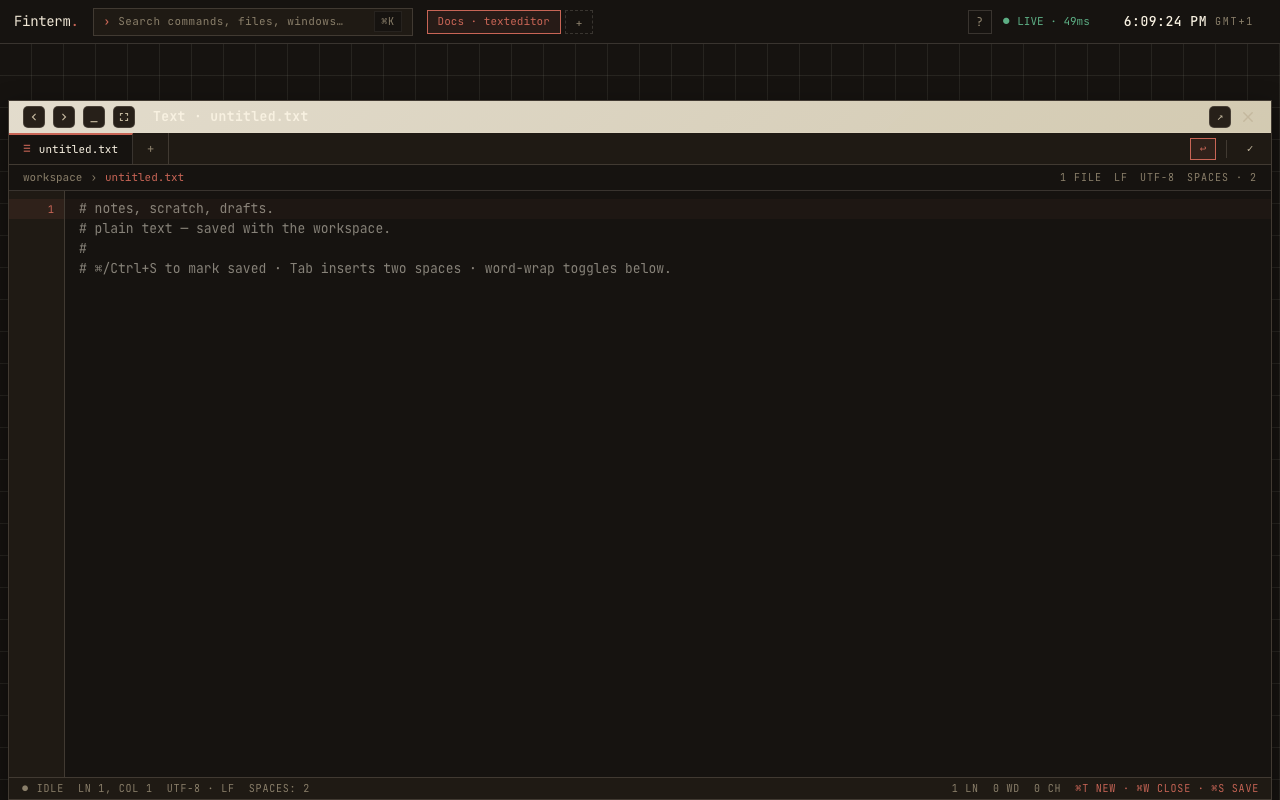Viewport: 1280px width, 800px height.
Task: Click the line '# plain text — saved with the workspace.'
Action: [x=235, y=229]
